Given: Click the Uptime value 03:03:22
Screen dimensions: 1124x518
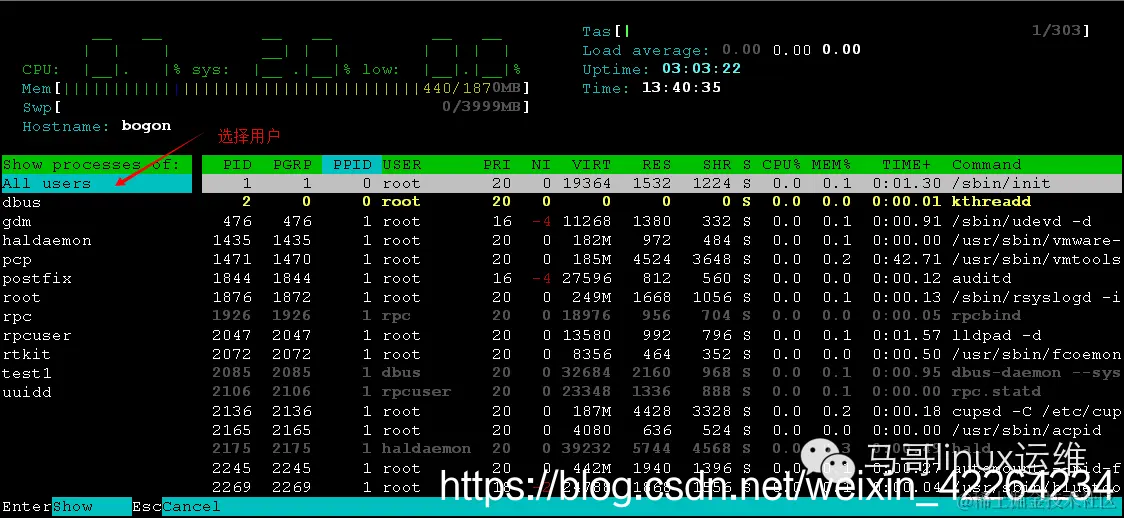Looking at the screenshot, I should (x=701, y=69).
